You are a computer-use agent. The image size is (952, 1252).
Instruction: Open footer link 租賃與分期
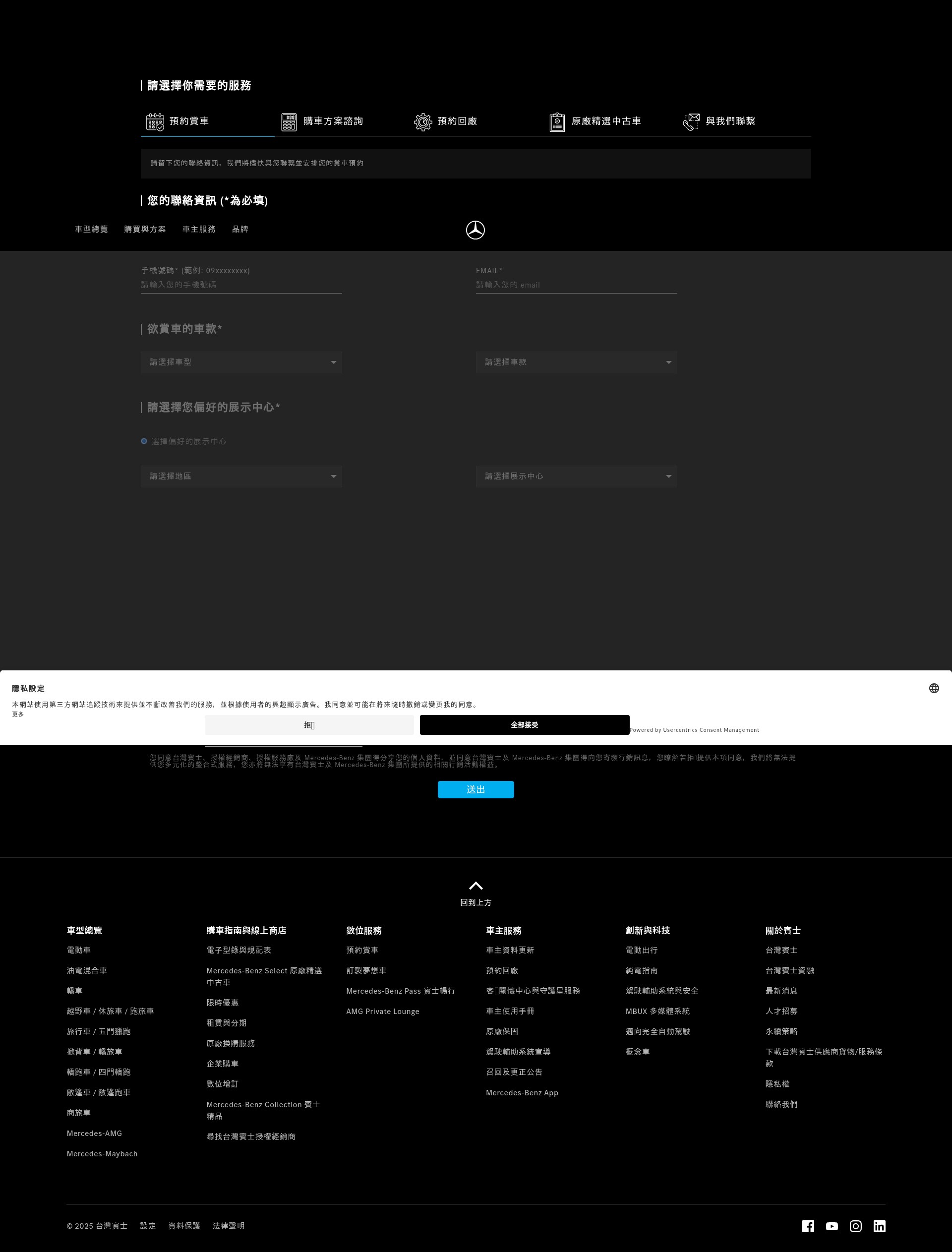pos(226,1023)
